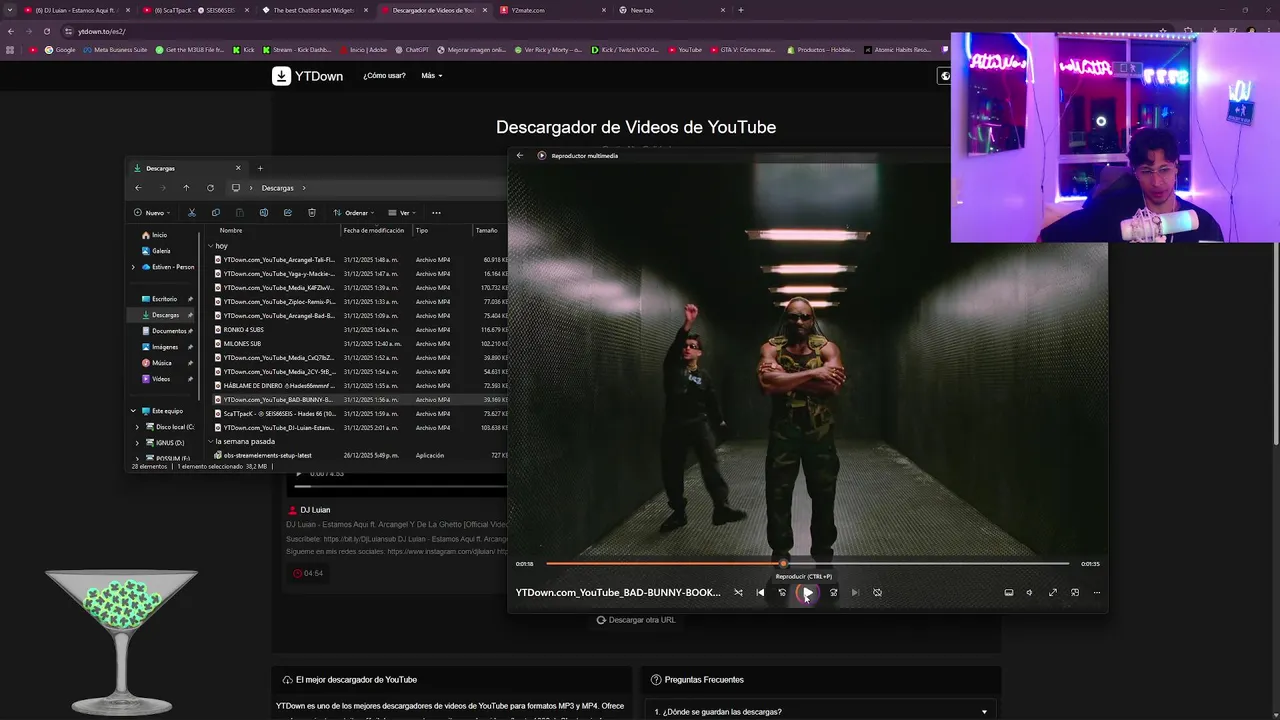Select Galería in the Explorer sidebar
Screen dimensions: 1280x720
156,251
